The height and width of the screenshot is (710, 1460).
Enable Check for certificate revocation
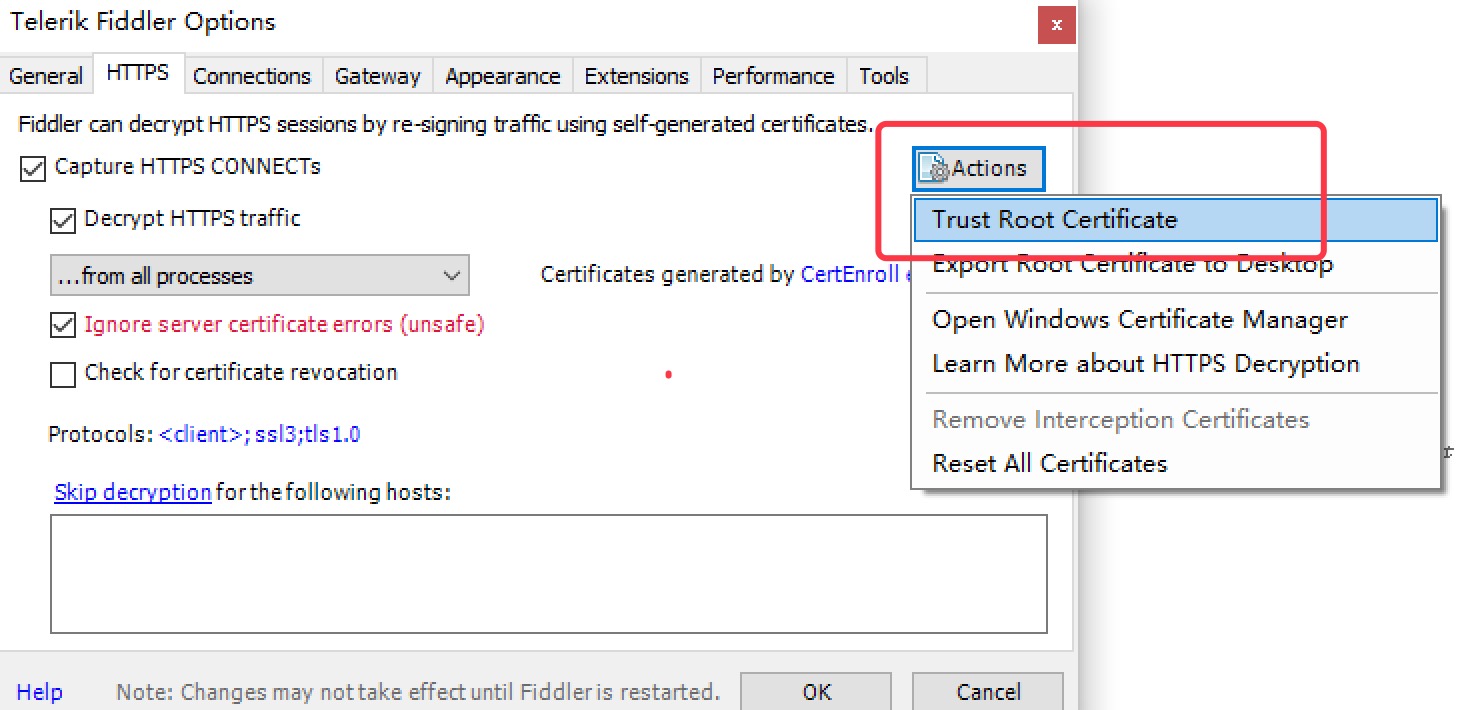(63, 374)
